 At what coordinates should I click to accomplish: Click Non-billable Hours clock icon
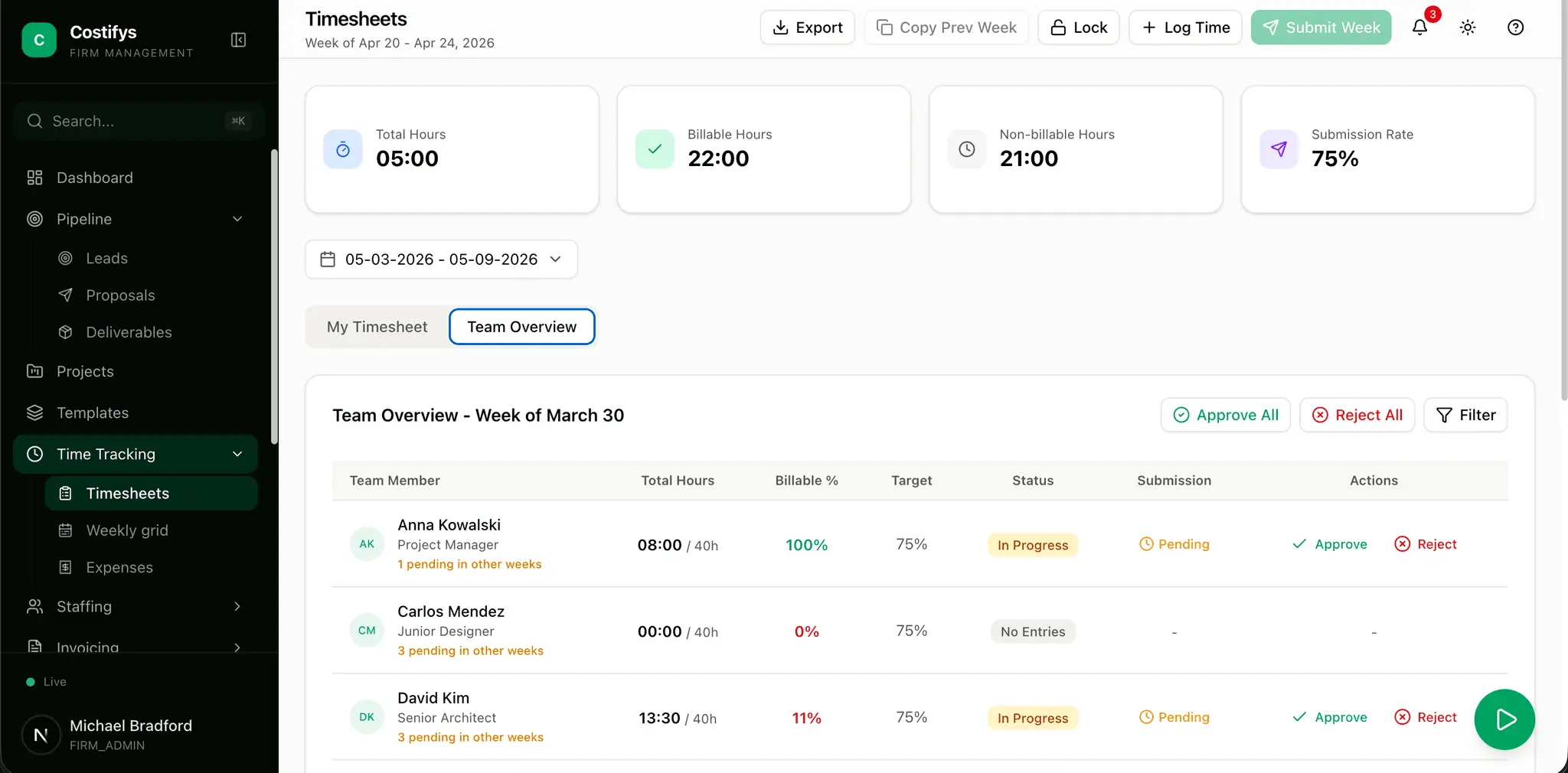click(x=967, y=149)
